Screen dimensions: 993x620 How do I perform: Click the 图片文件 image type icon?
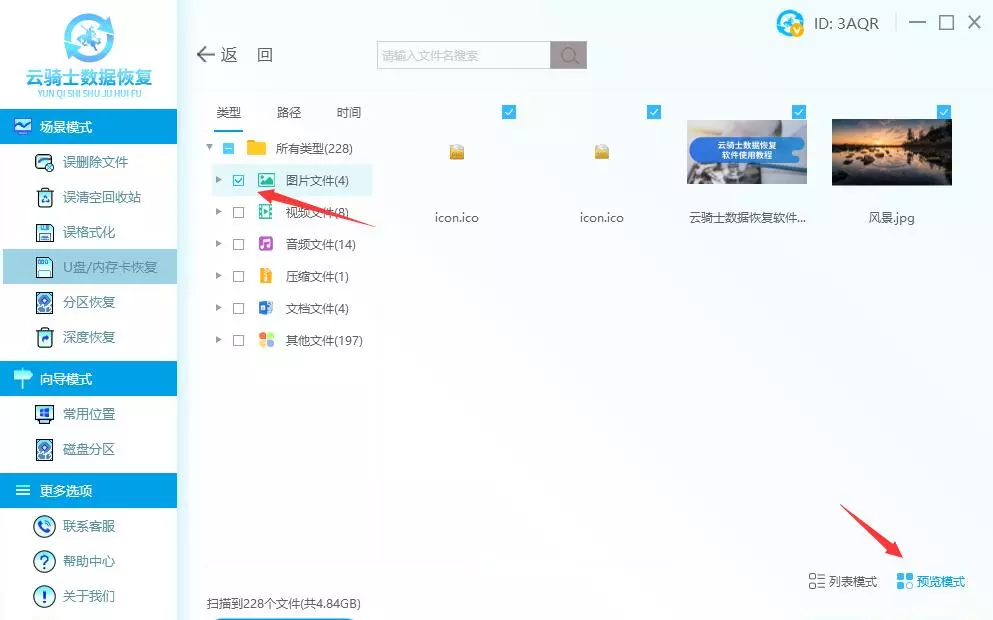point(266,180)
